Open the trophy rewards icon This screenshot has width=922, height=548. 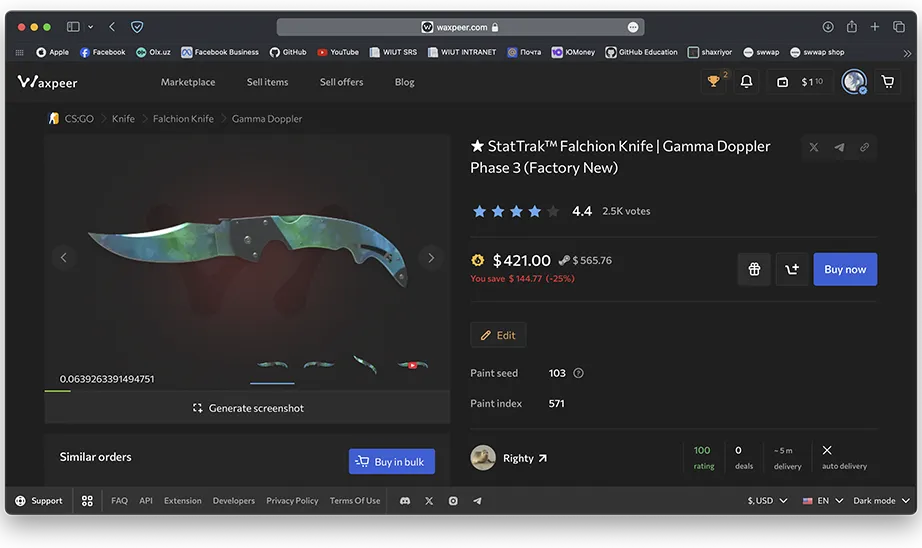[713, 82]
